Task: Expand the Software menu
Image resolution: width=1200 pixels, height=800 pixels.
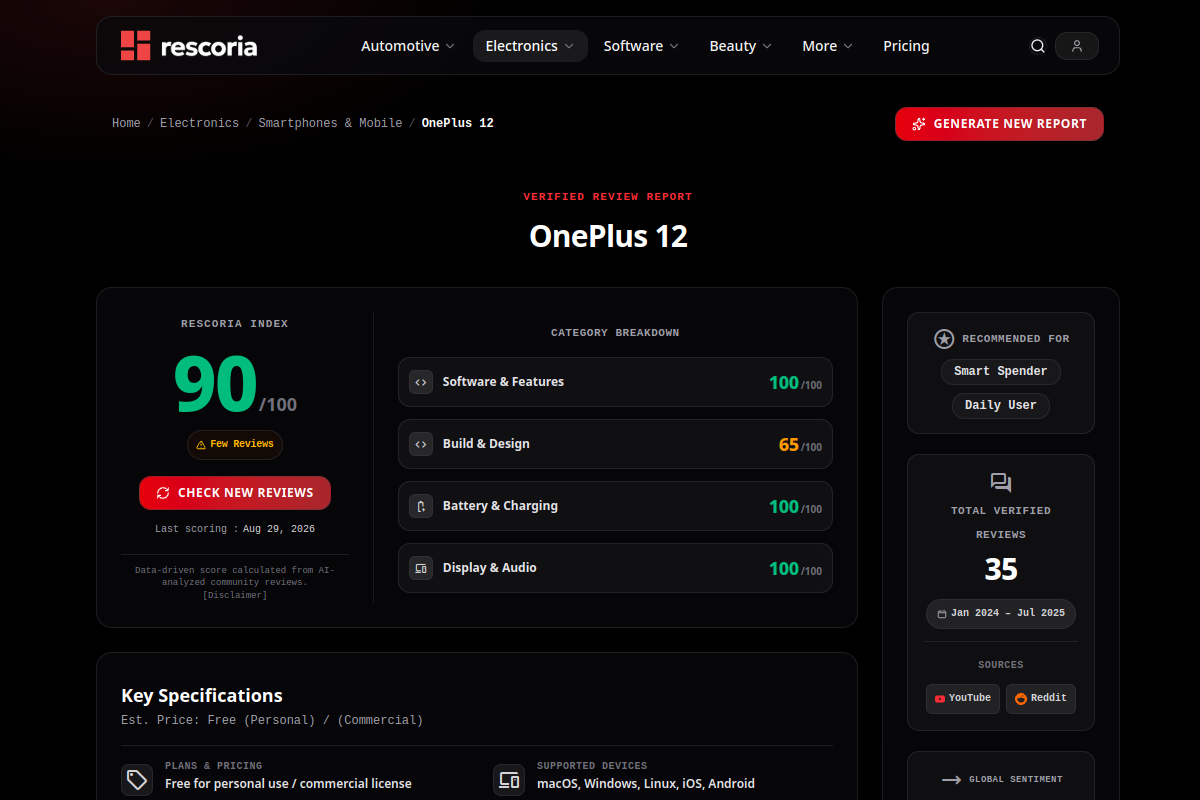Action: [641, 46]
